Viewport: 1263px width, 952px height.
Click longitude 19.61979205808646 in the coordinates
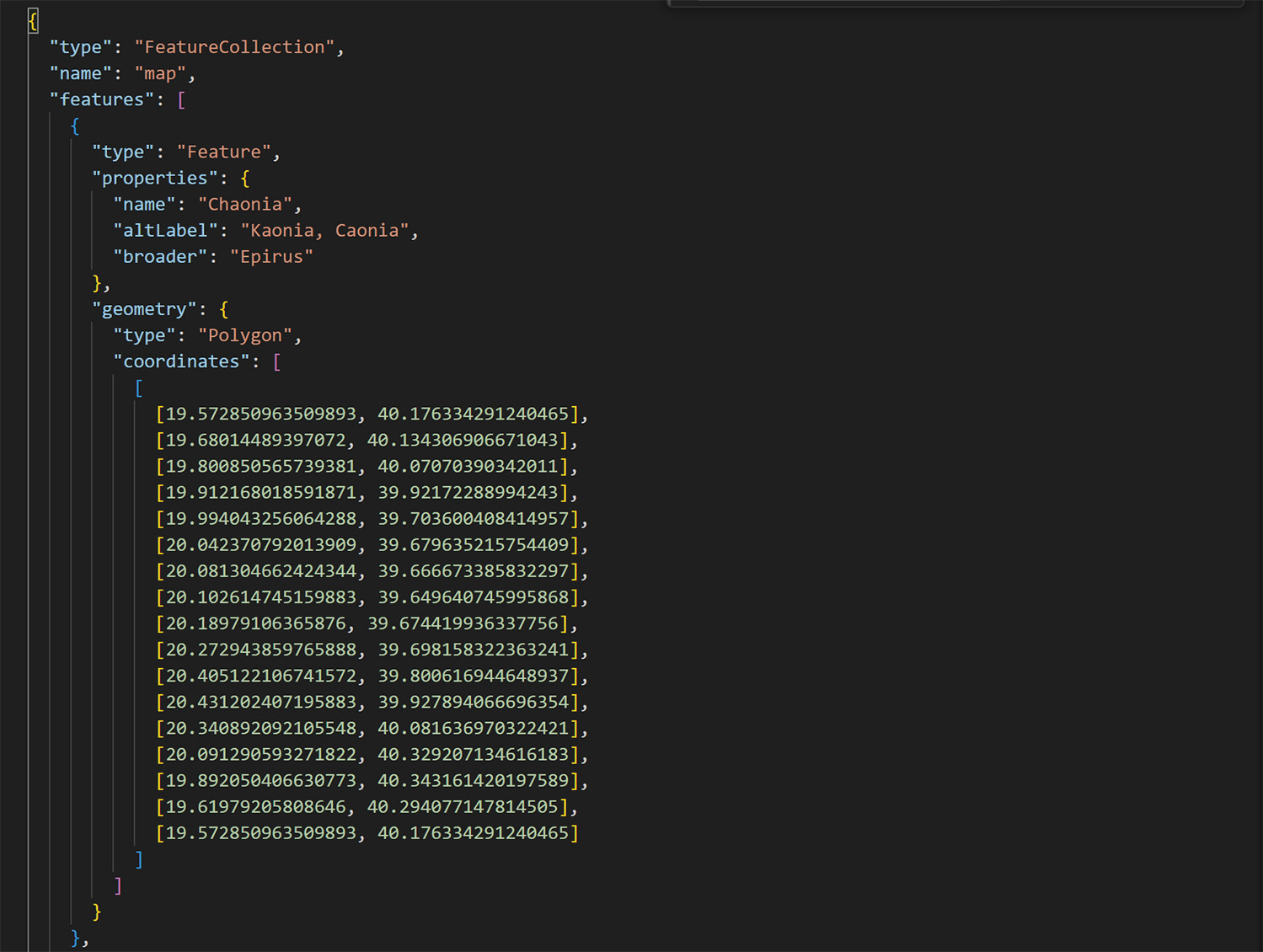click(255, 806)
